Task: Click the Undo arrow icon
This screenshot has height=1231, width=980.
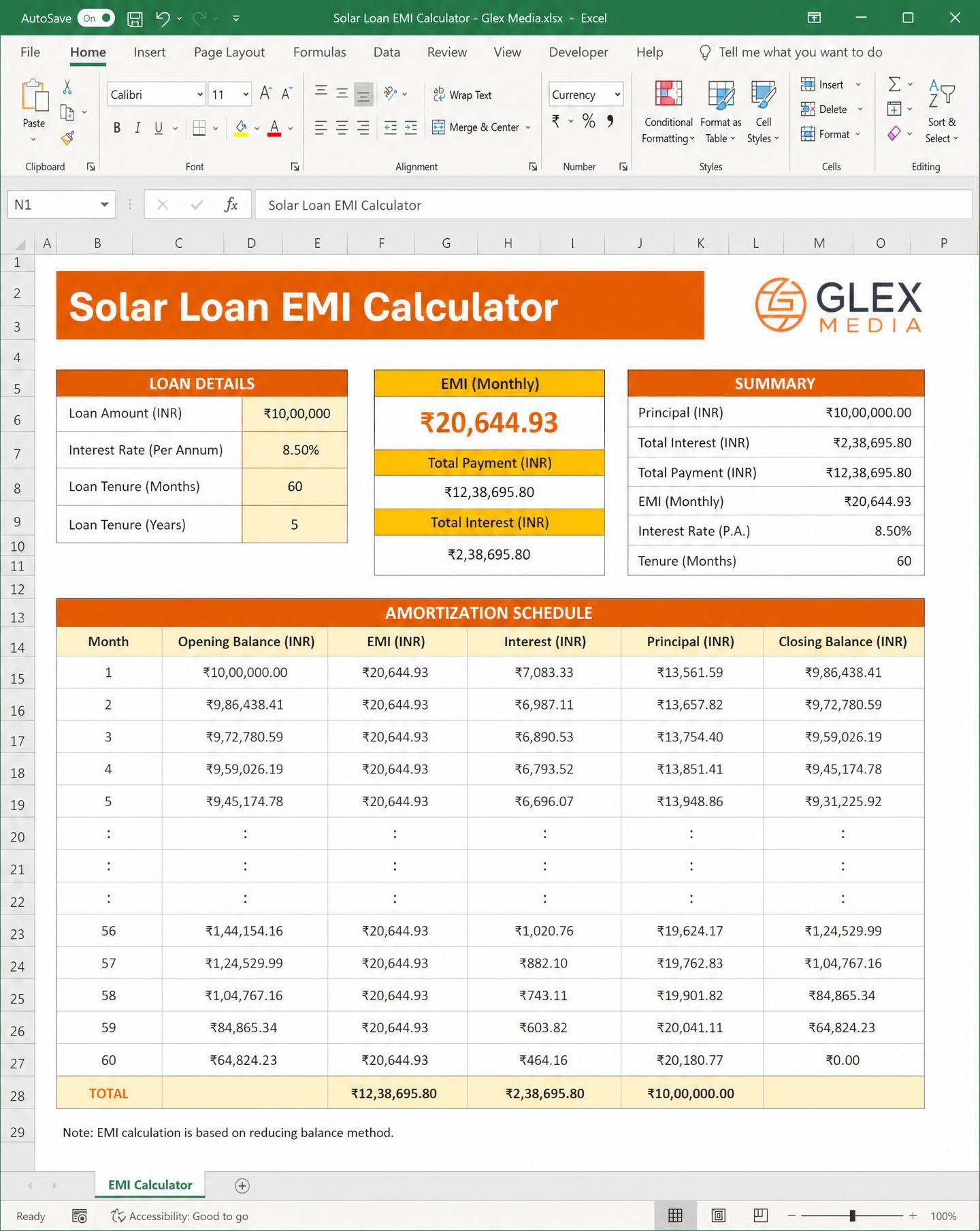Action: [x=162, y=18]
